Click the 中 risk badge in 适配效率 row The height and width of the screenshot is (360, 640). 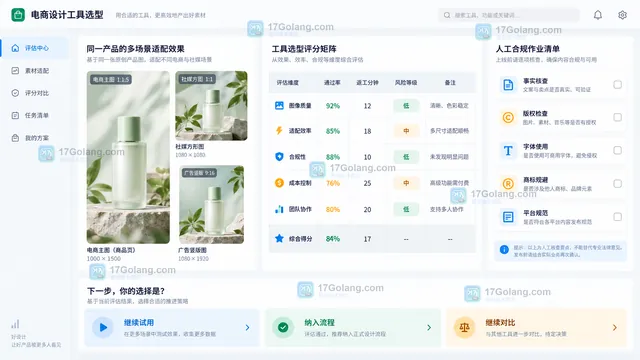pos(406,131)
